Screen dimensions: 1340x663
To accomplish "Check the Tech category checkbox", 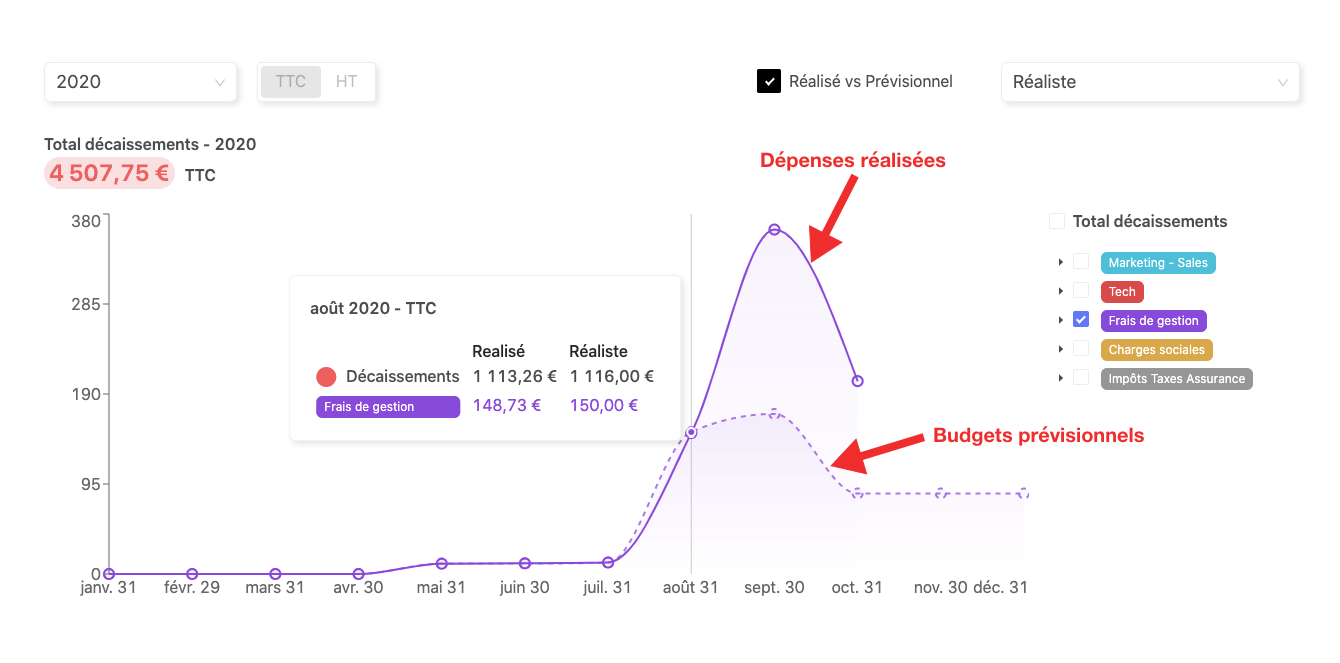I will [x=1083, y=291].
